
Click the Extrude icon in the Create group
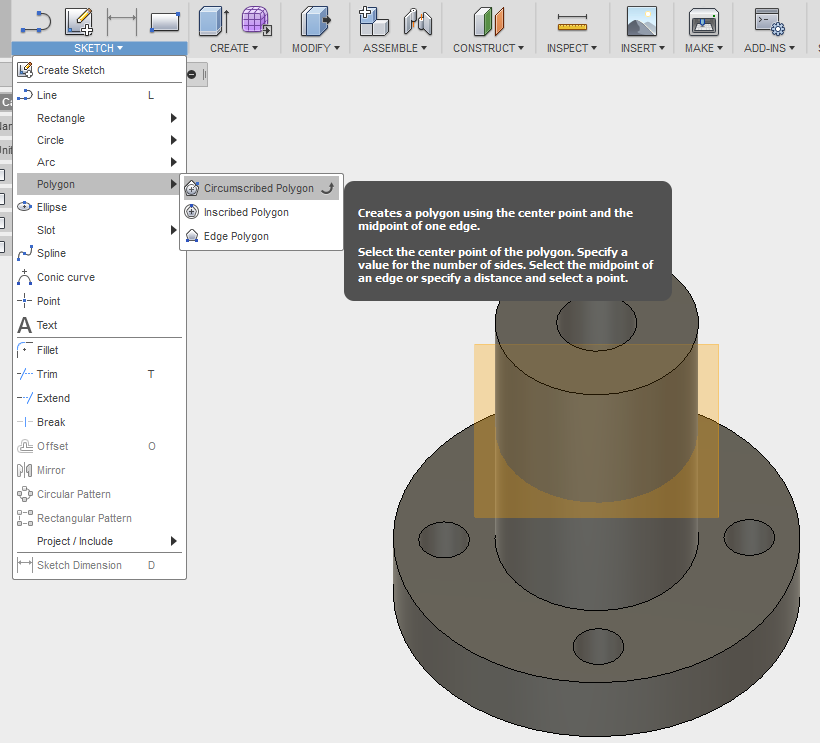click(x=213, y=20)
